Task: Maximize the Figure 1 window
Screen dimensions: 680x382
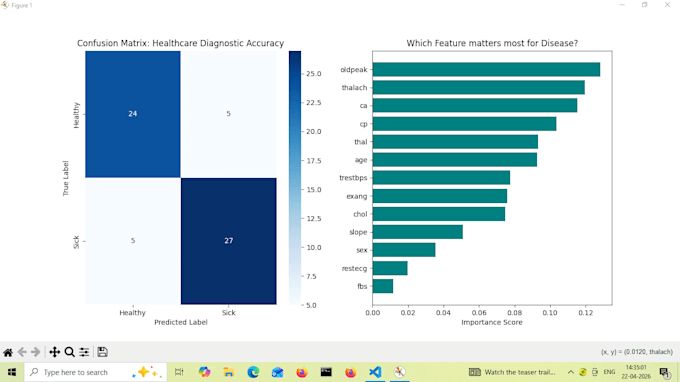Action: (x=644, y=5)
